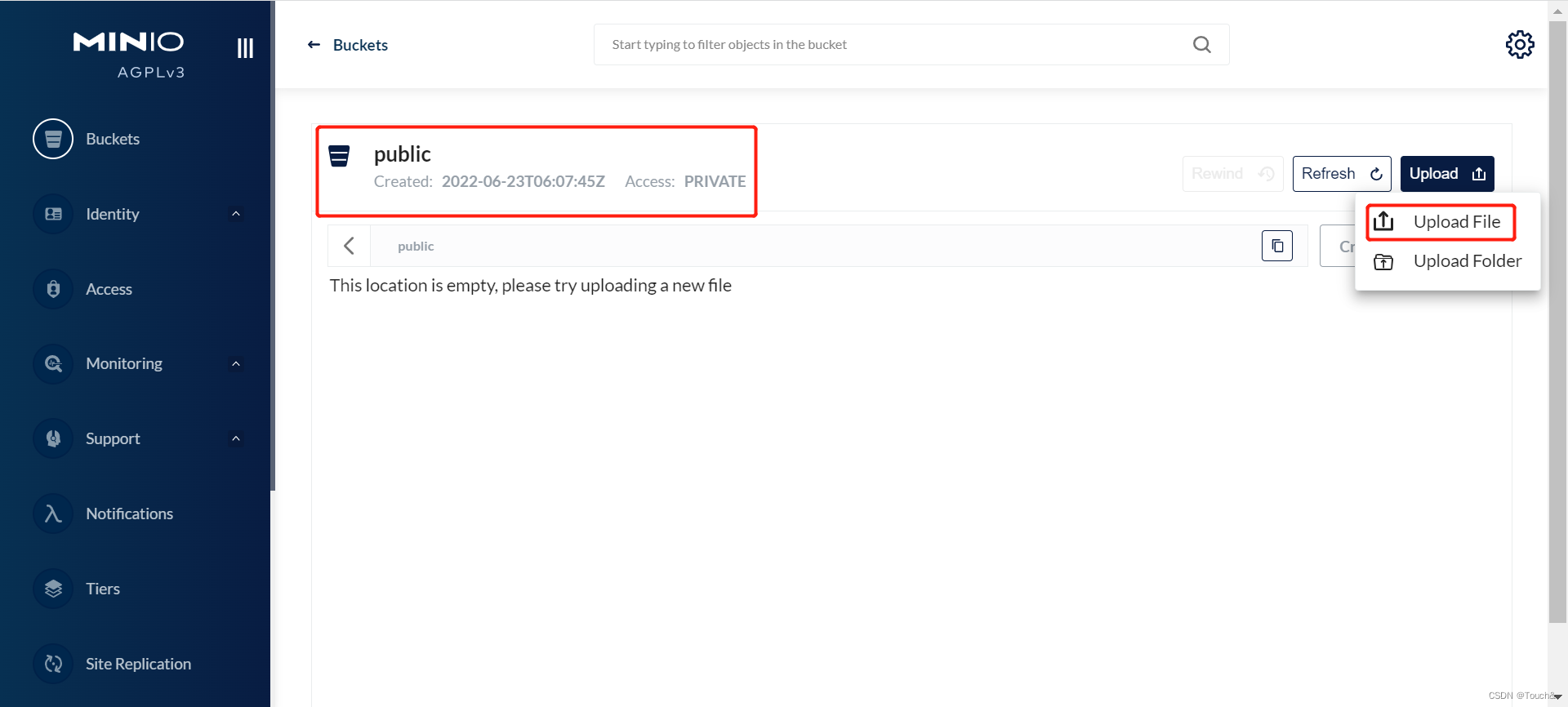Open the Access section icon
Screen dimensions: 1568x707
pyautogui.click(x=53, y=289)
